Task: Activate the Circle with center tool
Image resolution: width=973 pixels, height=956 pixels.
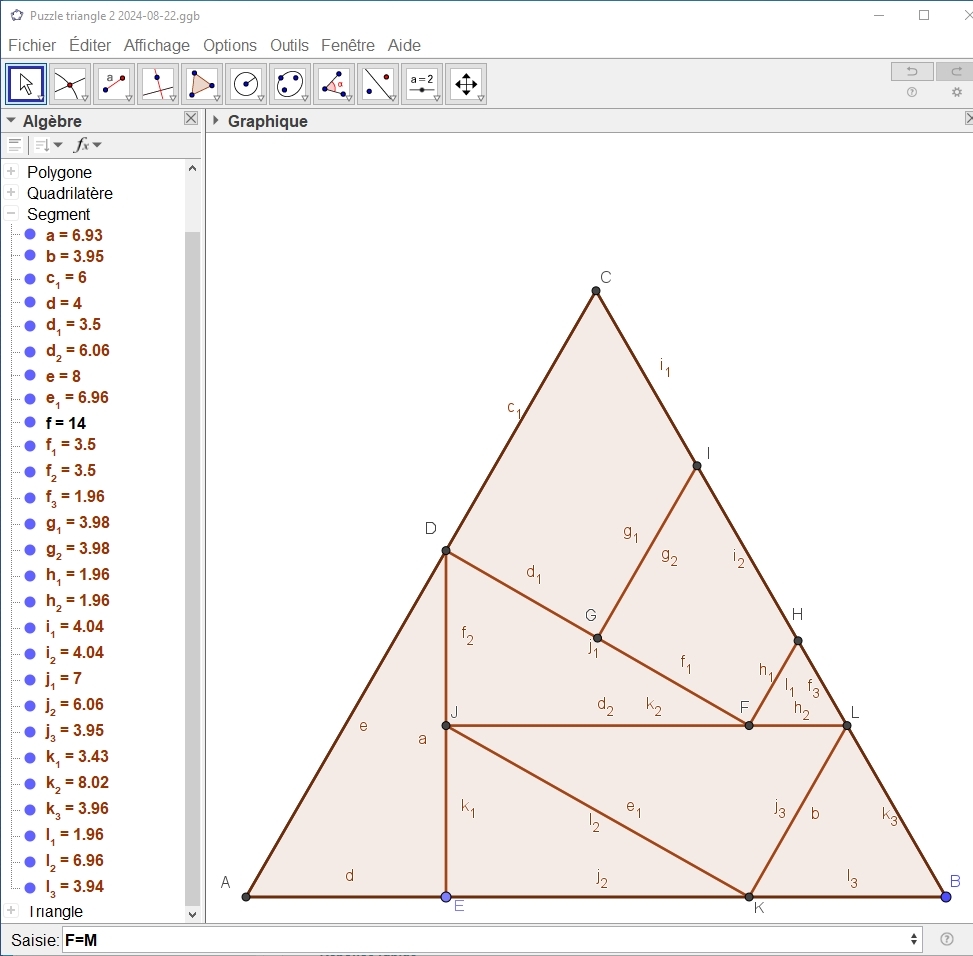Action: (246, 84)
